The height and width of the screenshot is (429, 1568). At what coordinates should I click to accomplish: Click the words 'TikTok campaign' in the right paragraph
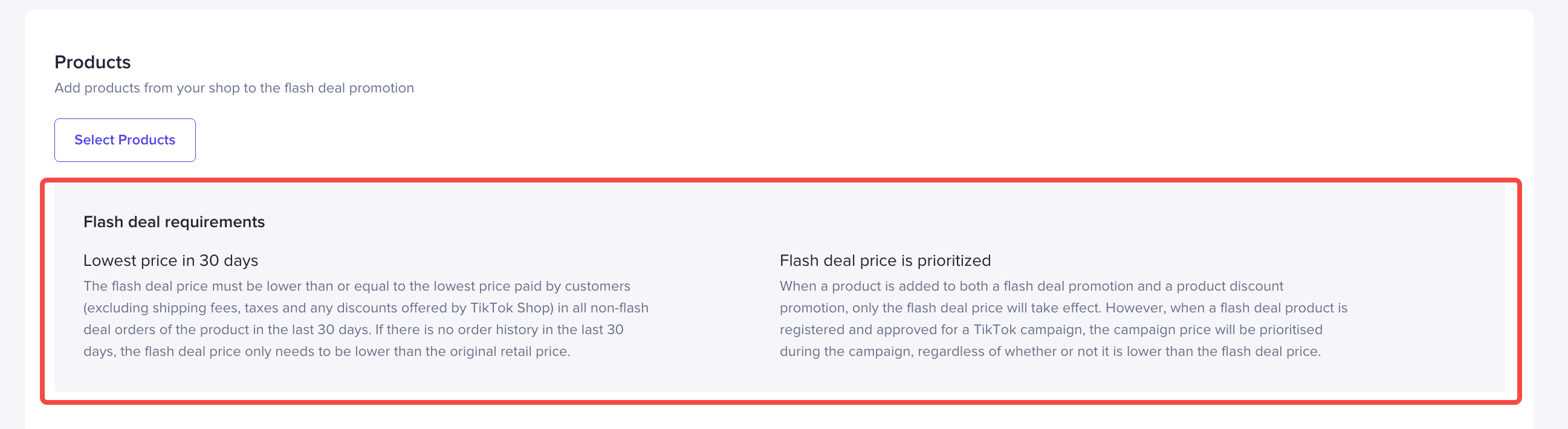point(1028,330)
